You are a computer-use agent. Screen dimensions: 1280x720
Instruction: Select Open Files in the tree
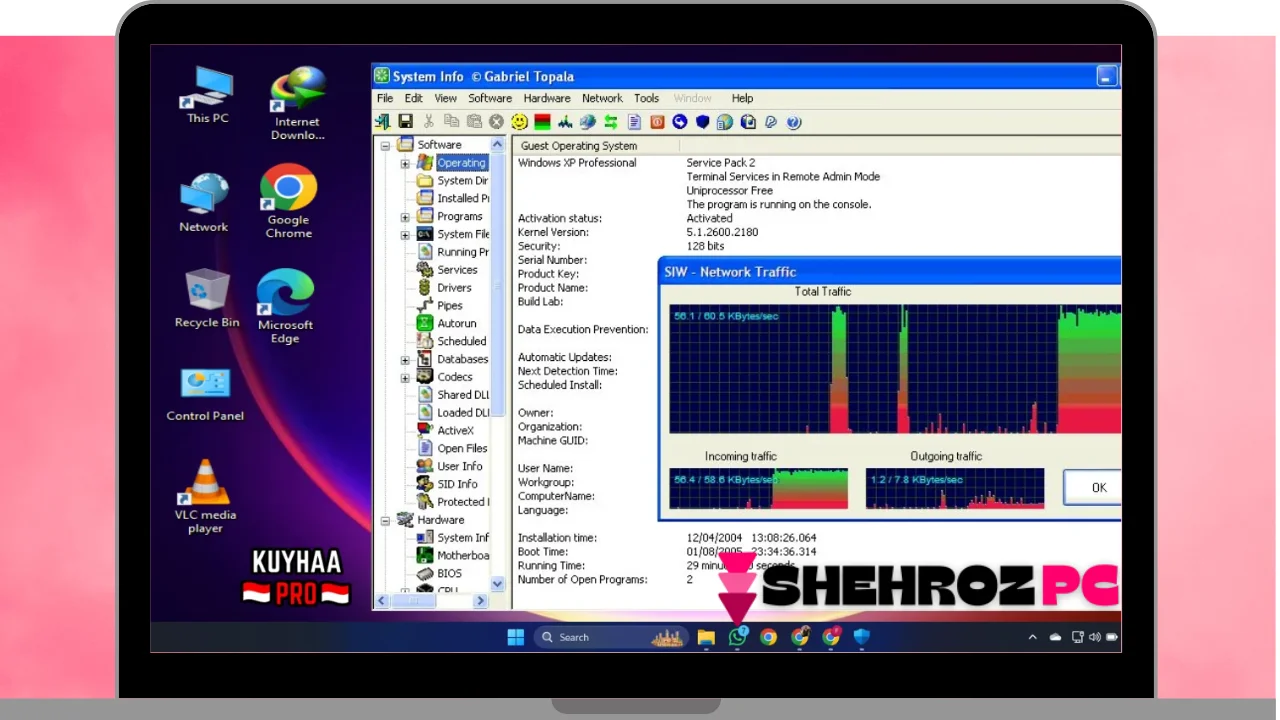tap(462, 449)
